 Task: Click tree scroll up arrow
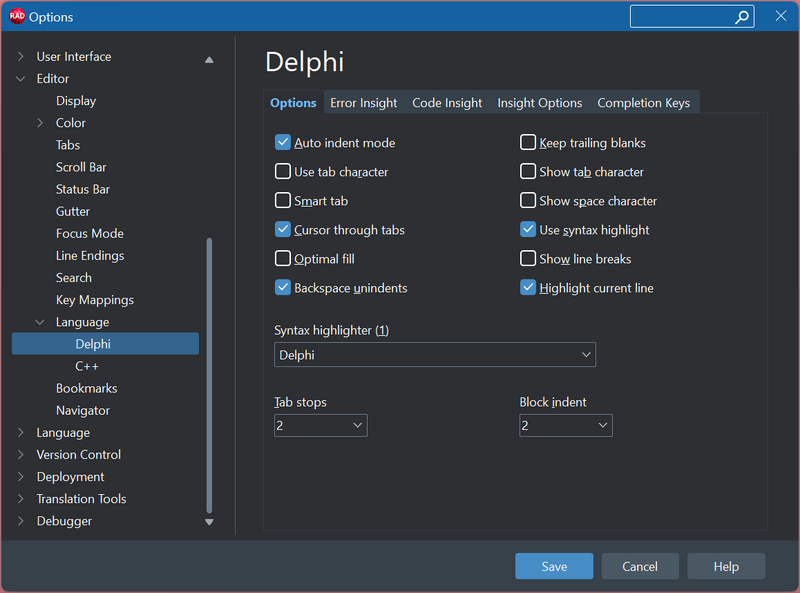(x=209, y=60)
